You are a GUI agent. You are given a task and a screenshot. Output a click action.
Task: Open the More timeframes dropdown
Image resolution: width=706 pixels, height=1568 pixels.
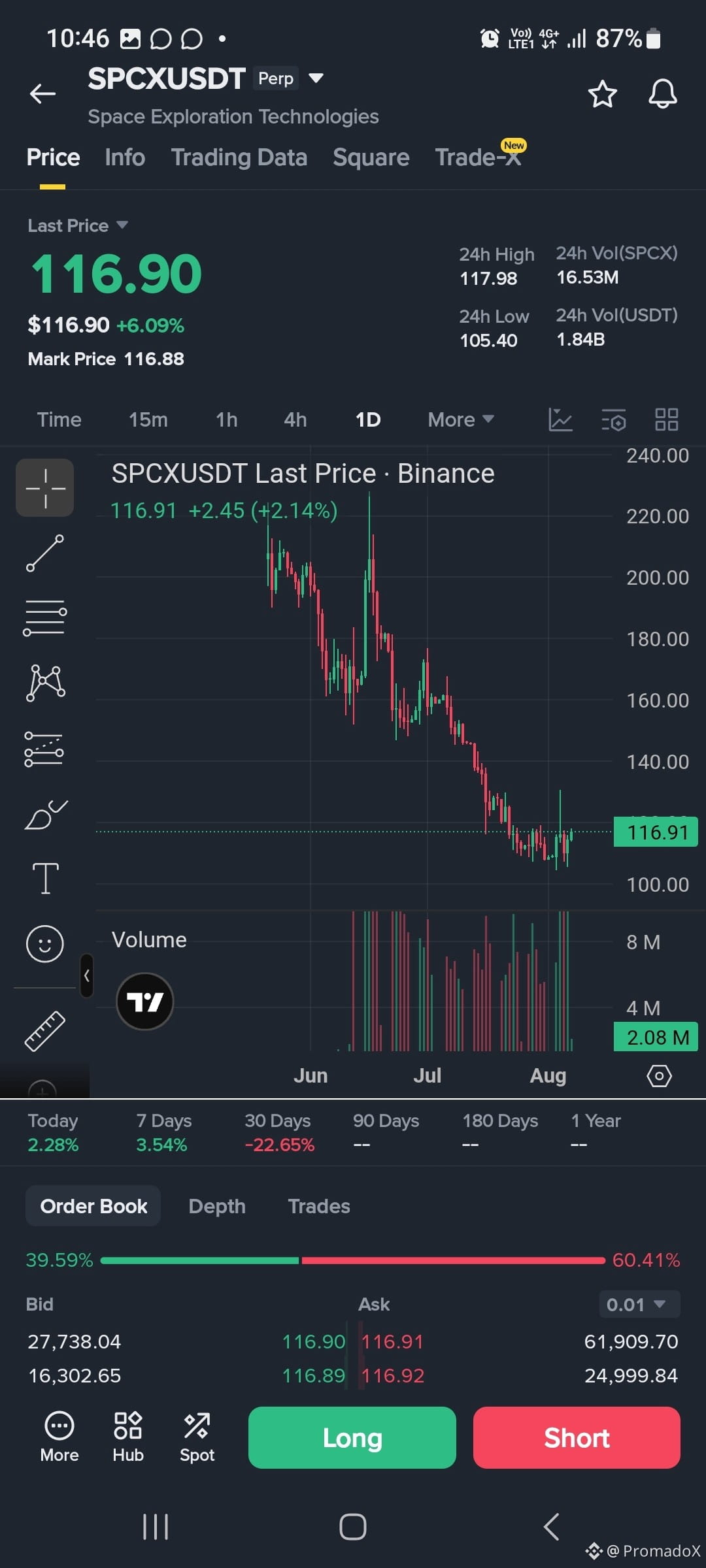pyautogui.click(x=461, y=419)
